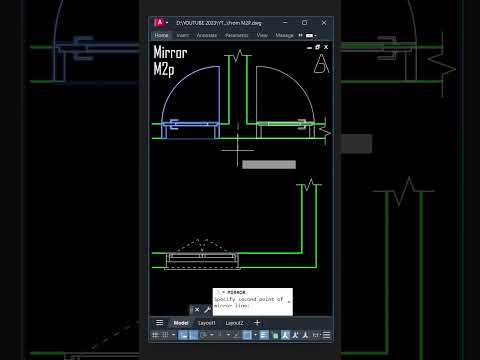Toggle annotation auto-scale icon in status bar
Screen dimensions: 480x360
click(295, 335)
